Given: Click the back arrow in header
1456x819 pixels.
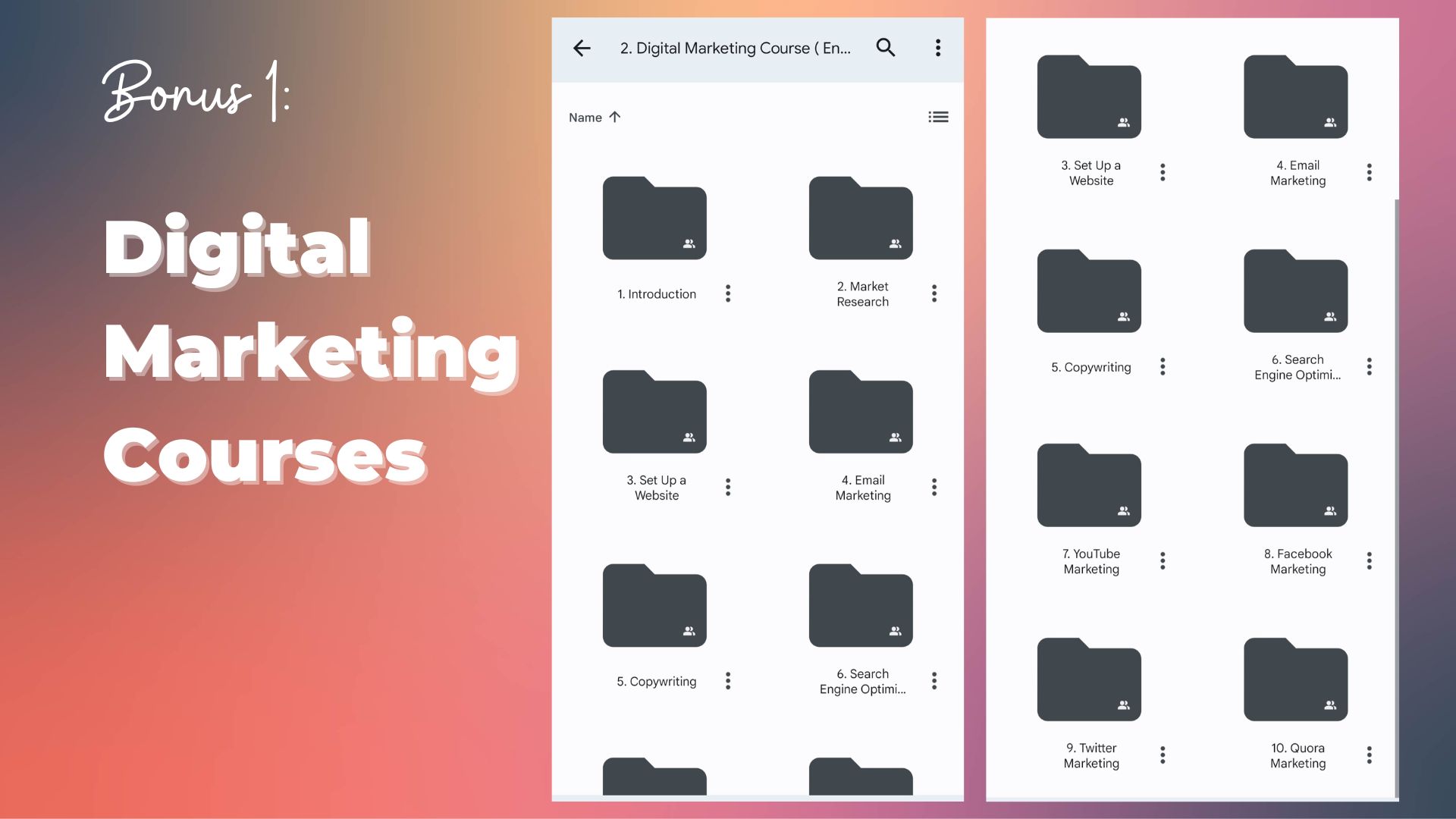Looking at the screenshot, I should pyautogui.click(x=582, y=49).
